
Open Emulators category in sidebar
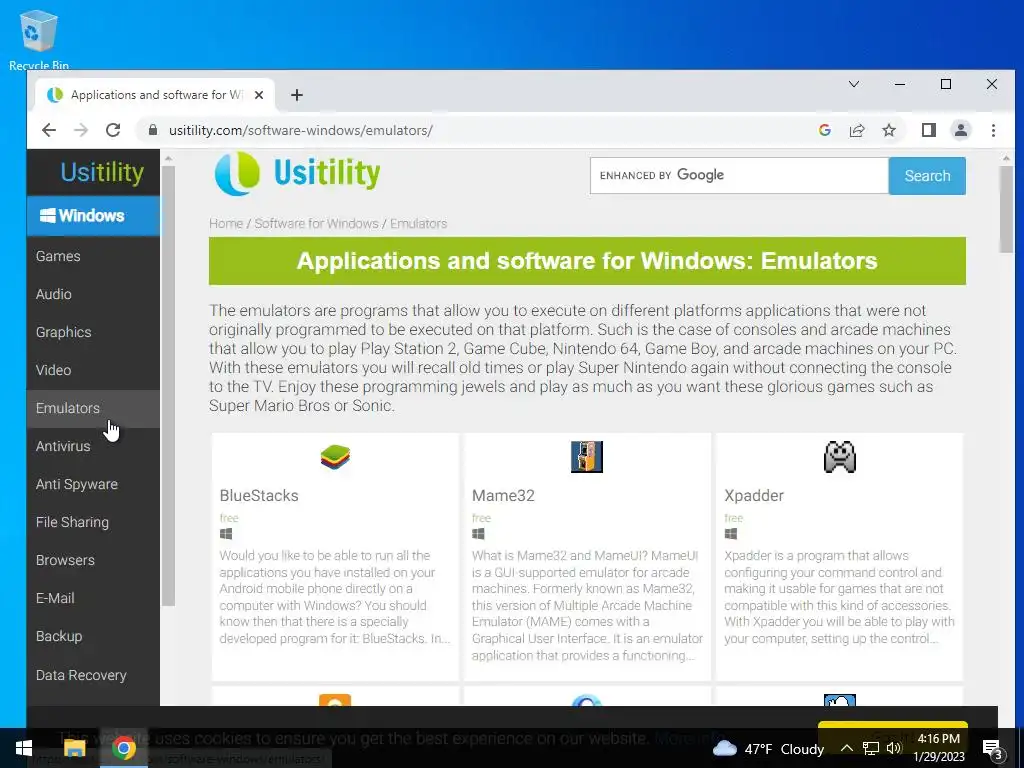click(93, 408)
